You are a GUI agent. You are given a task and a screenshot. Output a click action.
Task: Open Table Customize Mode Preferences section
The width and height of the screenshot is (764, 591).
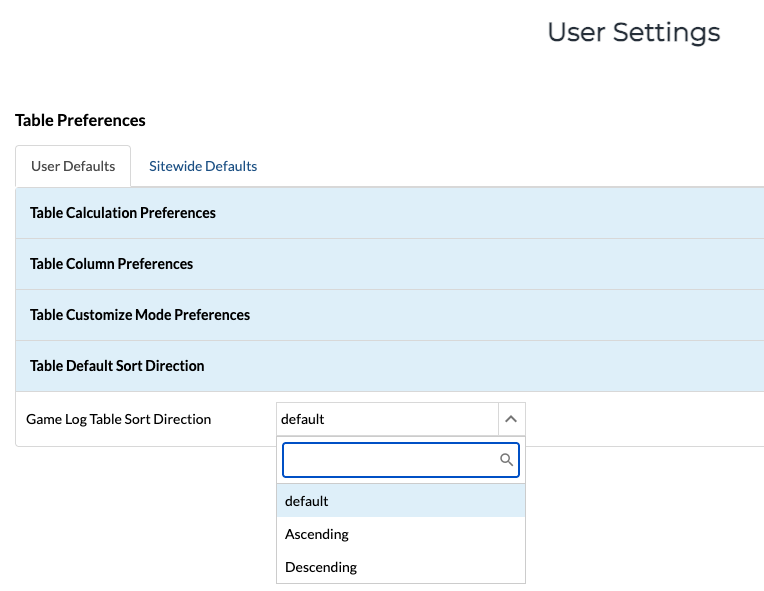coord(140,315)
